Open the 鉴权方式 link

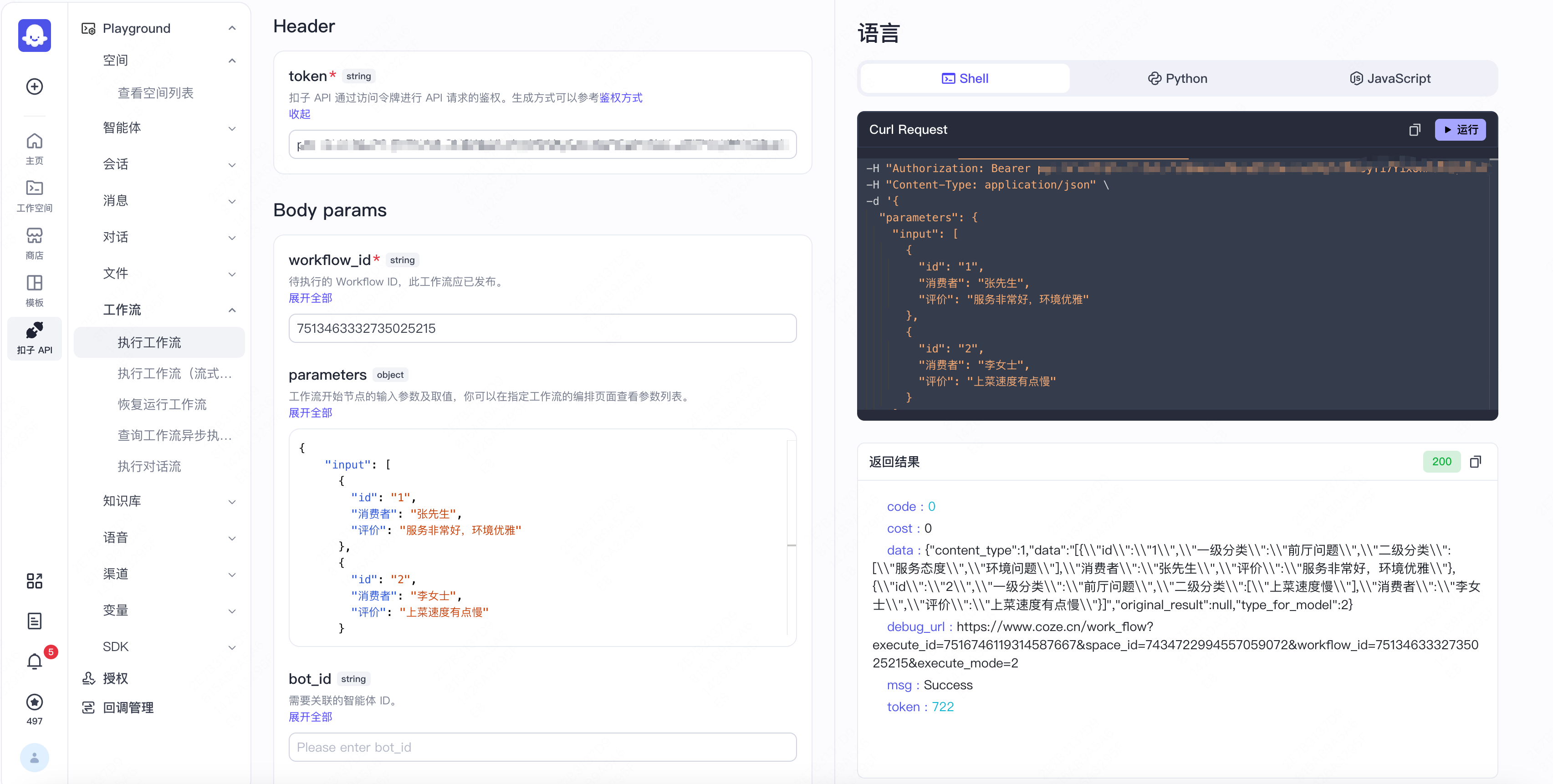622,97
